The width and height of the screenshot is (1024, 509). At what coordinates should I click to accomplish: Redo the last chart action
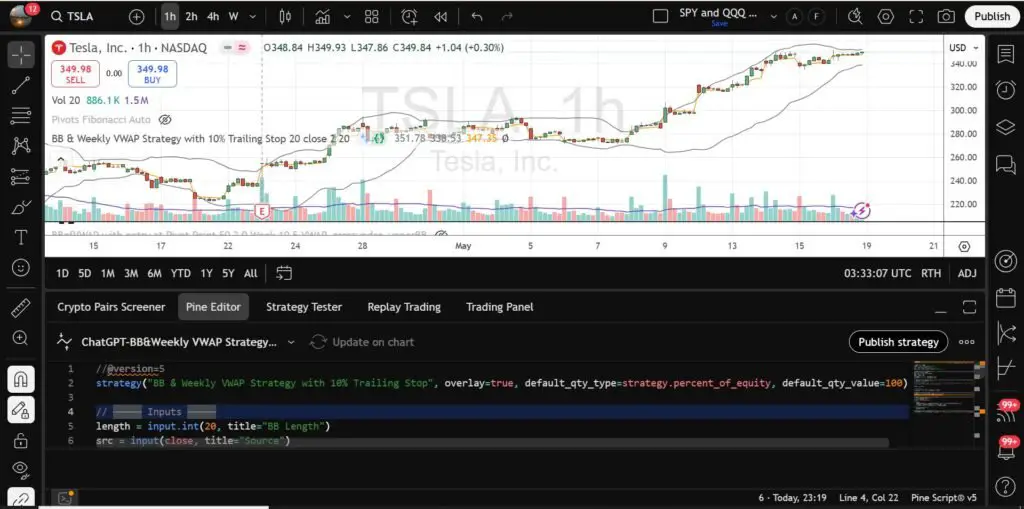507,17
